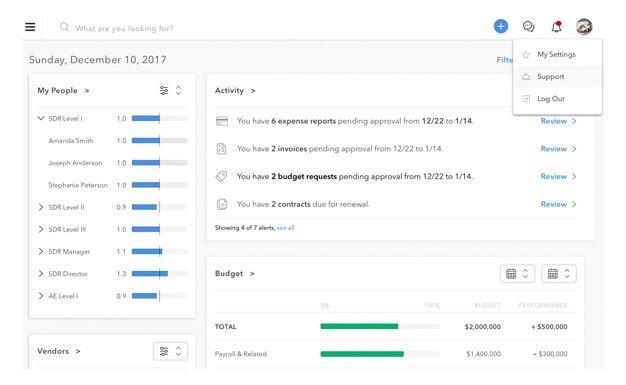Review the 6 expense reports
This screenshot has height=385, width=626.
(558, 121)
